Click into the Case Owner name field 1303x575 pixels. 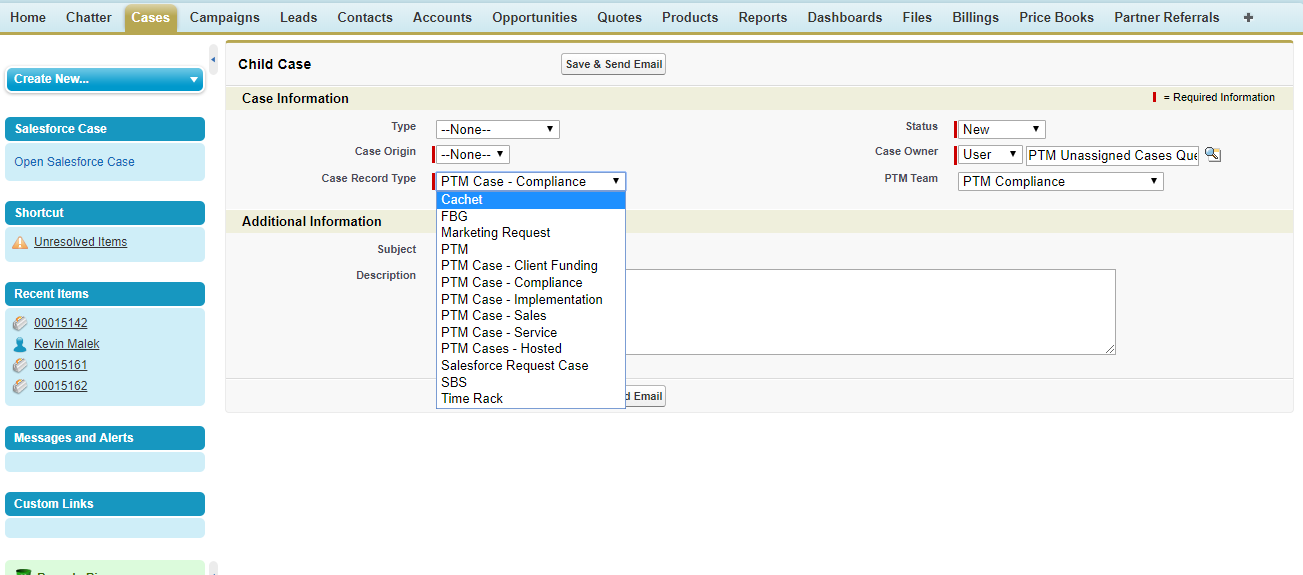coord(1111,155)
